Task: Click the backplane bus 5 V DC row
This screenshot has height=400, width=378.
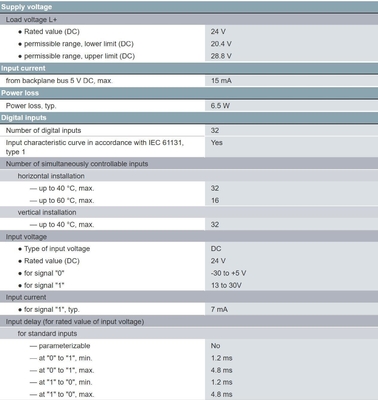Action: (x=189, y=81)
